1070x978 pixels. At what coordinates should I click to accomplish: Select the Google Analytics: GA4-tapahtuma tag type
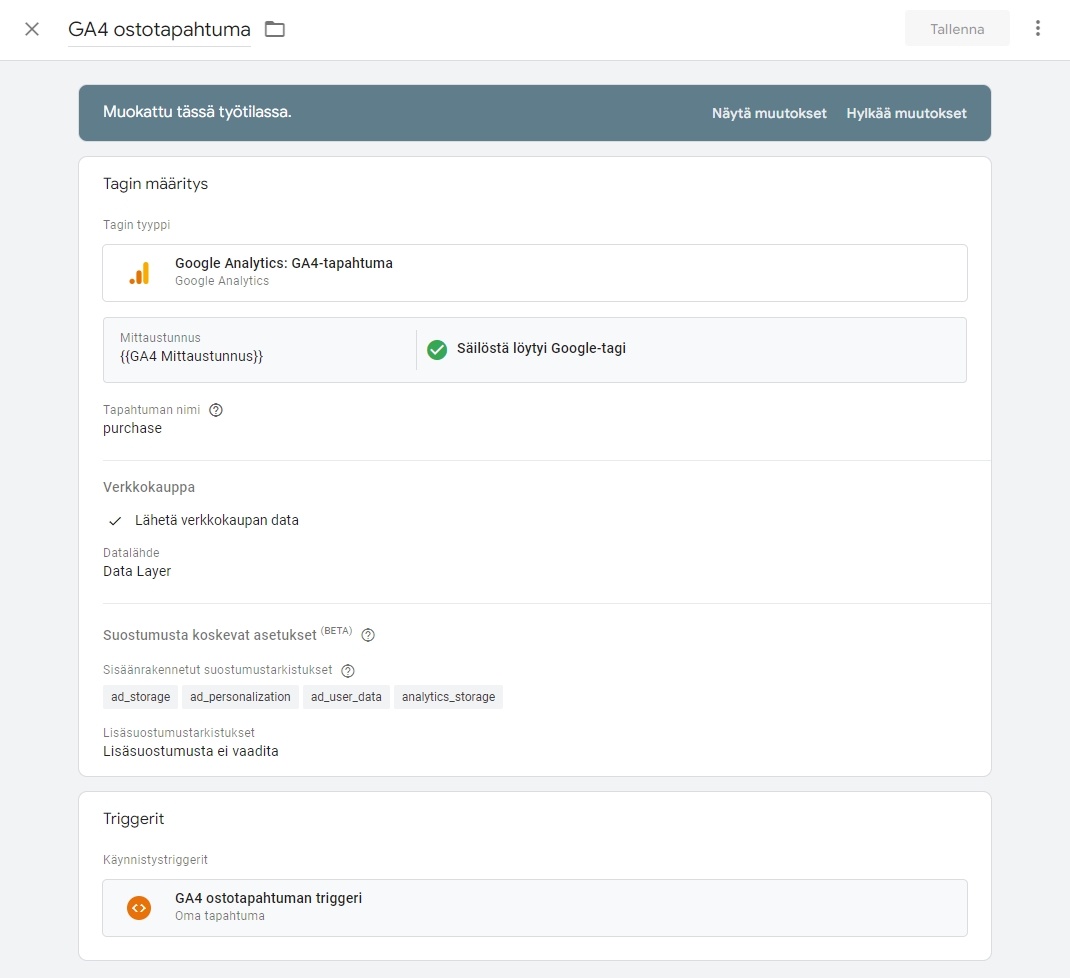[534, 272]
